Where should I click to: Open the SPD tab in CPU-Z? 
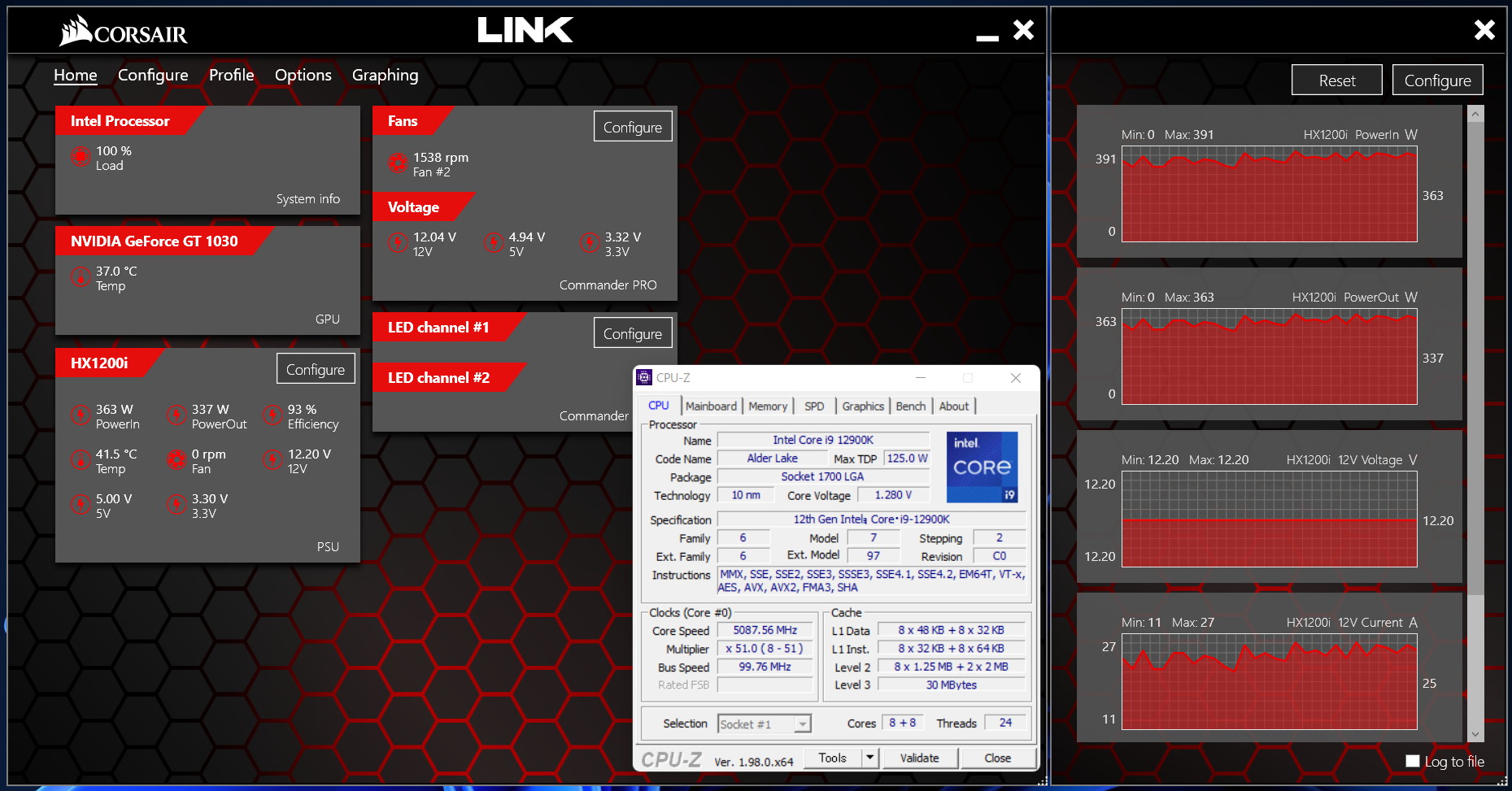click(x=814, y=406)
